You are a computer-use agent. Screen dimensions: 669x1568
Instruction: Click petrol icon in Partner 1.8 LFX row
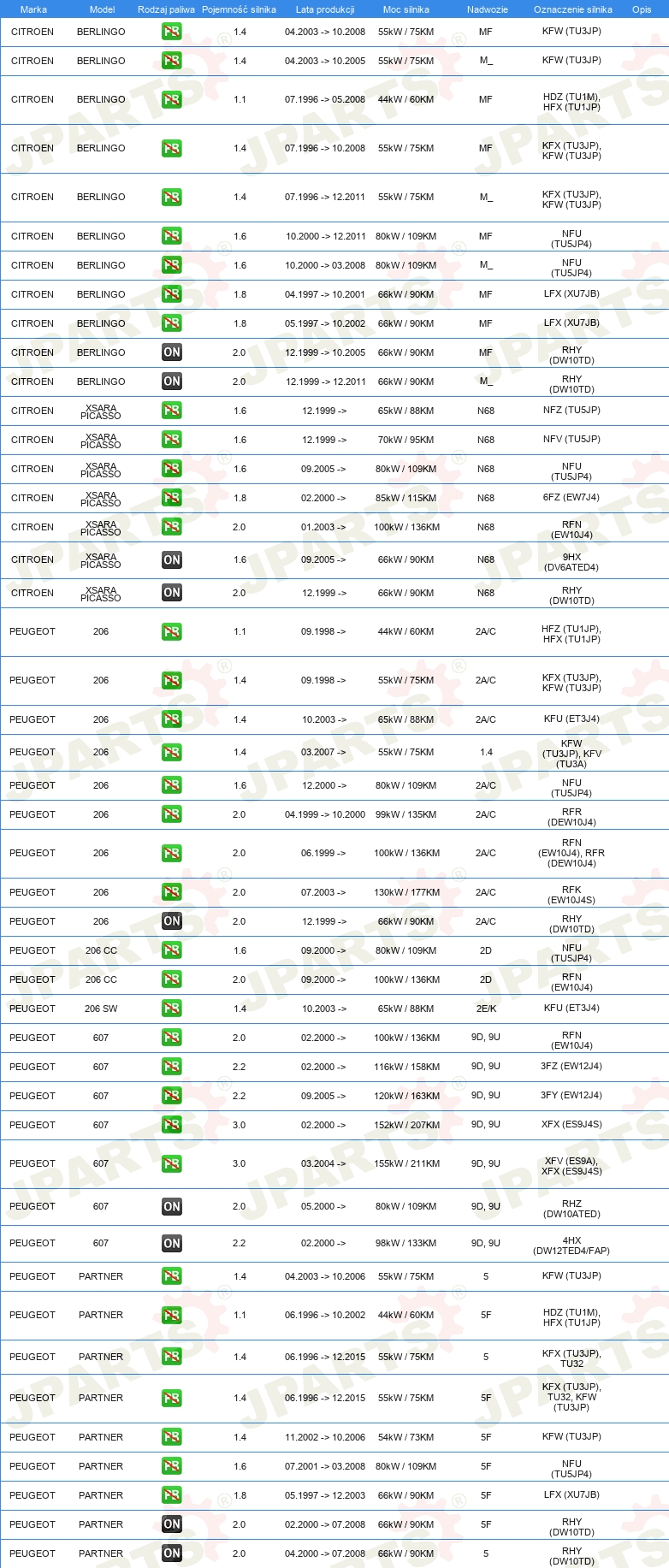coord(172,1495)
